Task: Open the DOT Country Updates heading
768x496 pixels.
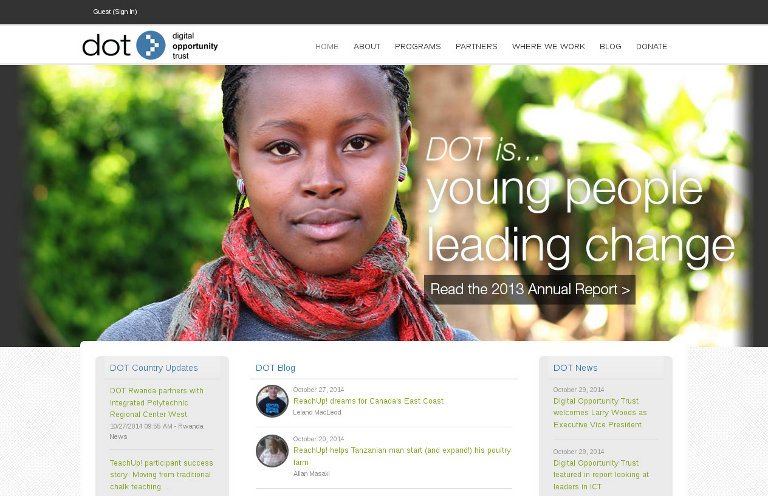Action: 154,368
